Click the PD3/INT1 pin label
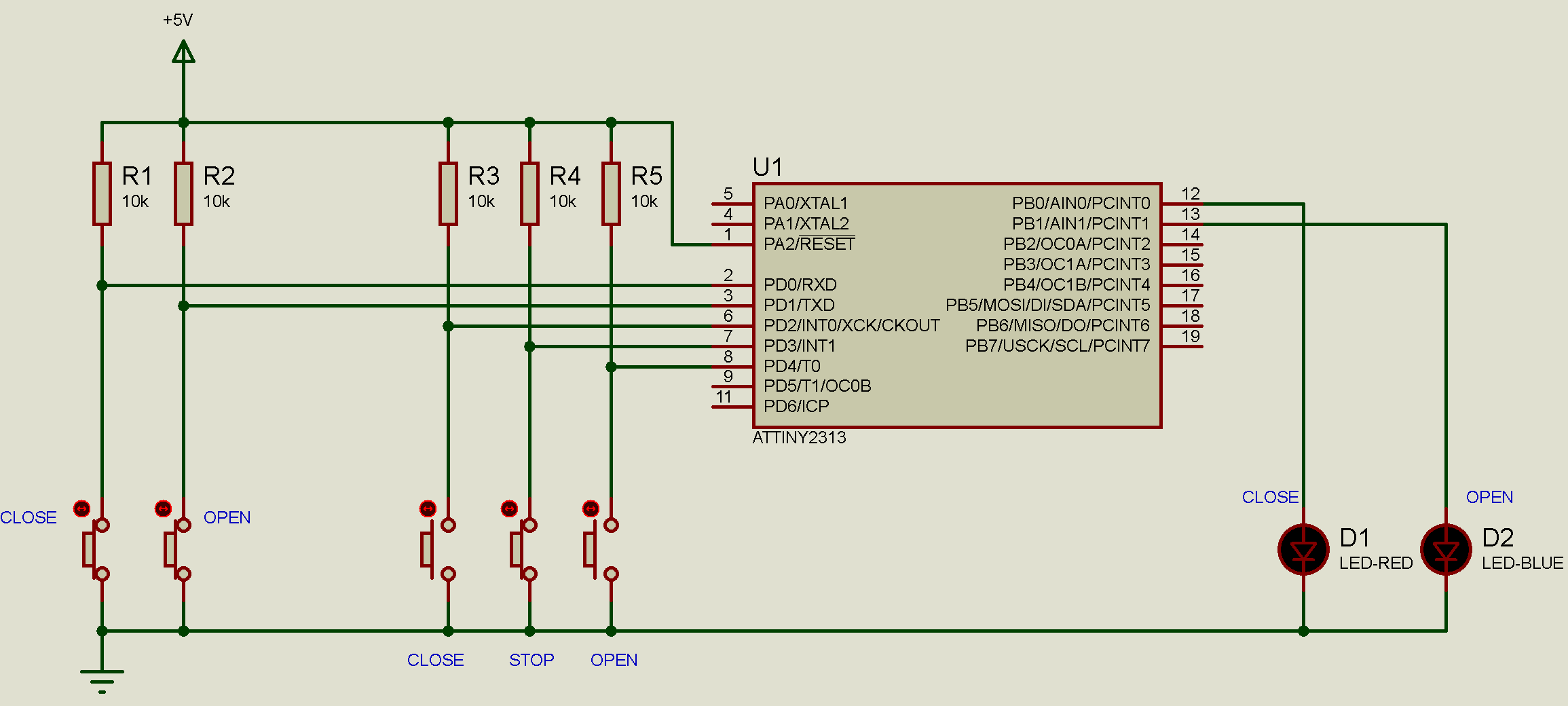 [800, 346]
